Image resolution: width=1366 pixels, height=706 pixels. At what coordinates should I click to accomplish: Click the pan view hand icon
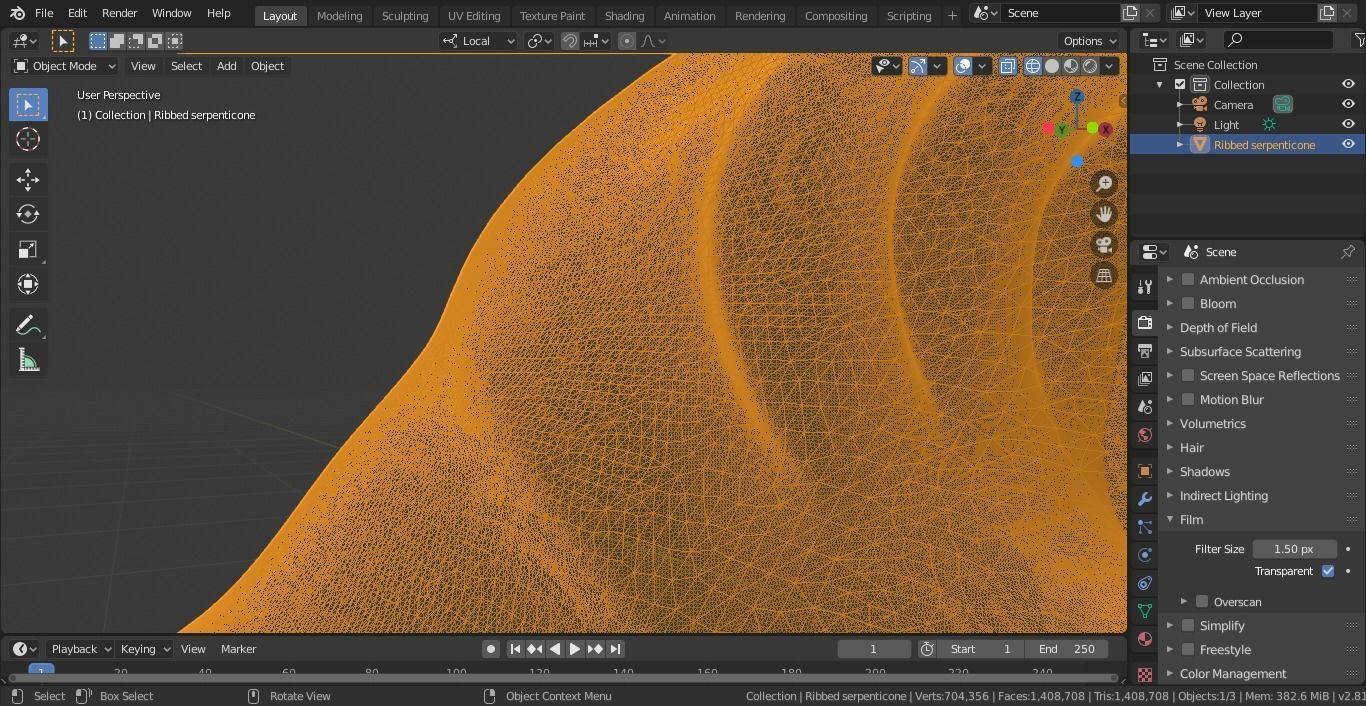click(x=1104, y=214)
